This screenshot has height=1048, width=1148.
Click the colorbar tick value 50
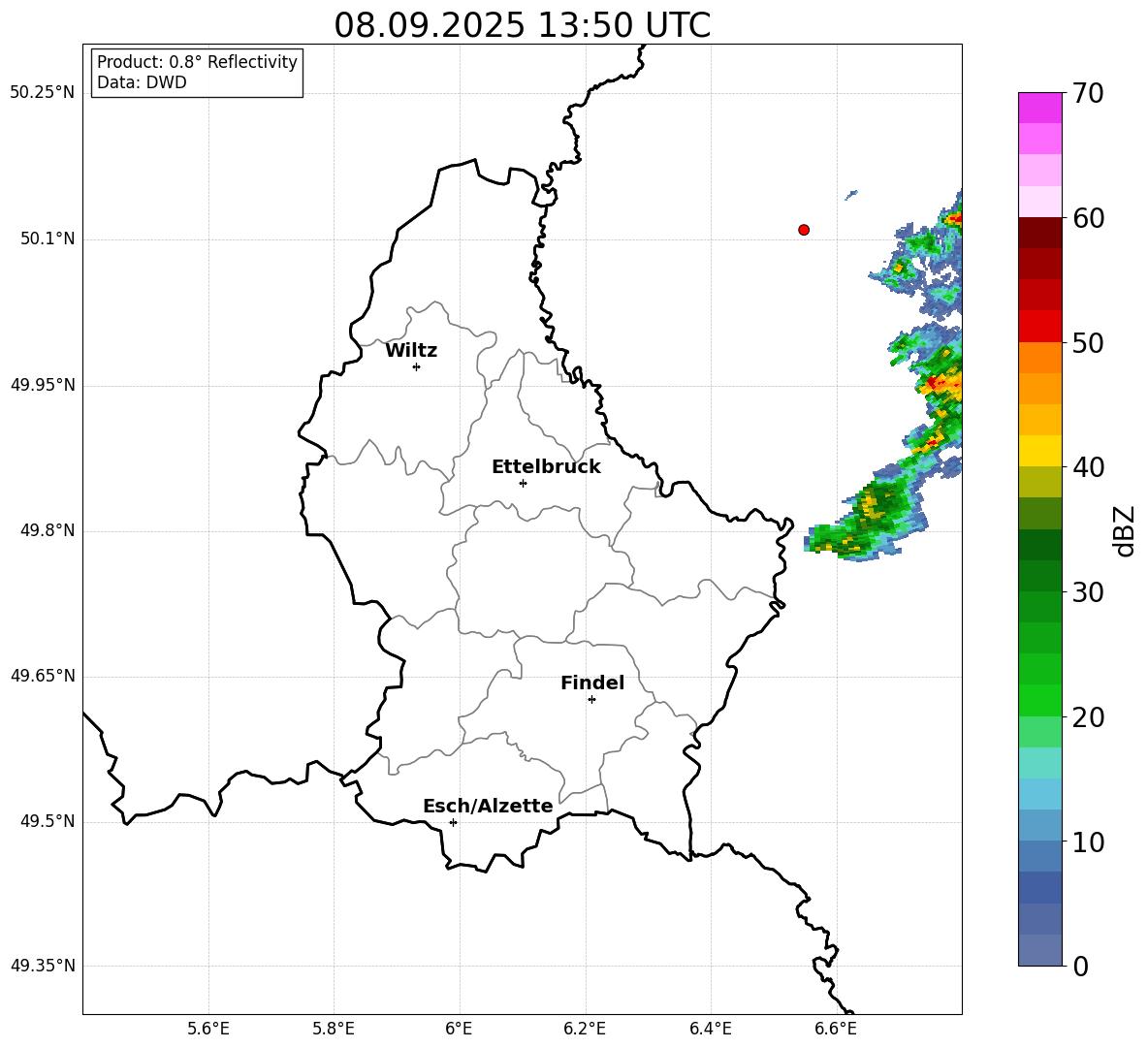(x=1088, y=343)
